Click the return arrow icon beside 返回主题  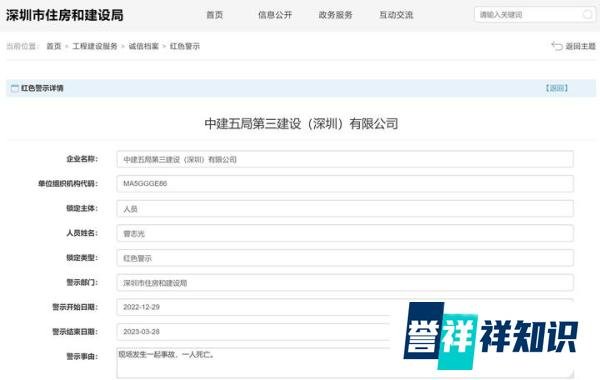click(x=557, y=46)
